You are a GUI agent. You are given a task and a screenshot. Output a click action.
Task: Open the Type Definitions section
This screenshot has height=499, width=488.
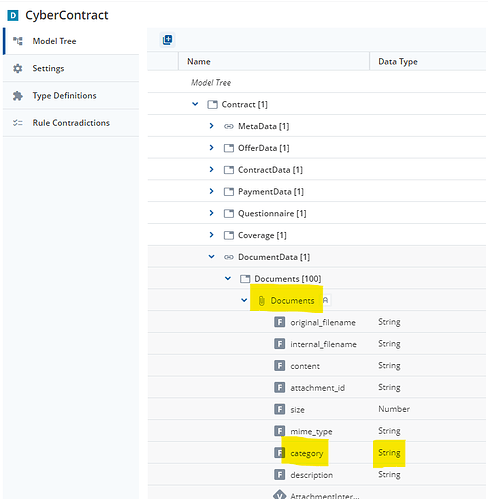(71, 96)
